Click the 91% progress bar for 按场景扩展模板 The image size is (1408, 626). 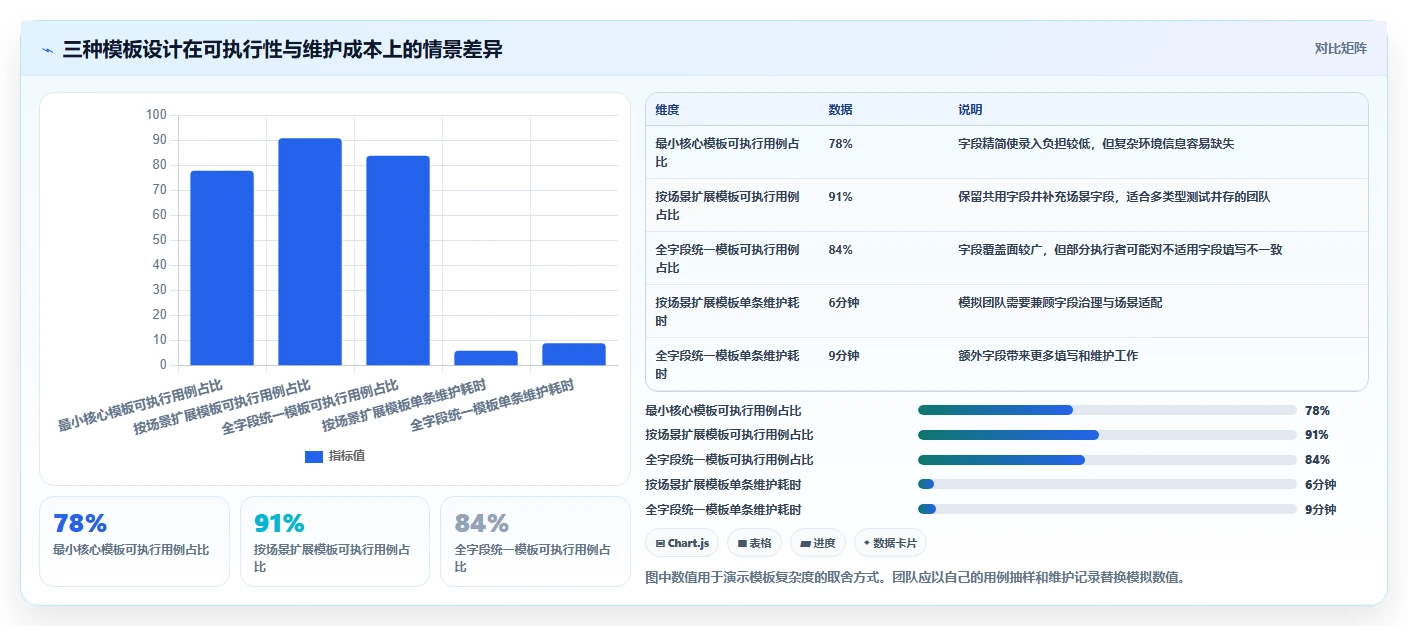pos(1107,435)
